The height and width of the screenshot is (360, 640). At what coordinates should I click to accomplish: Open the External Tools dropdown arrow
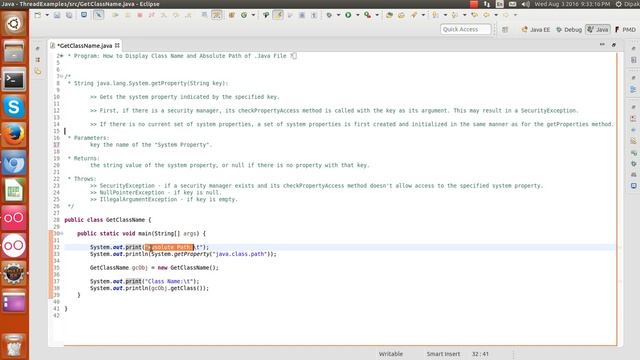377,15
